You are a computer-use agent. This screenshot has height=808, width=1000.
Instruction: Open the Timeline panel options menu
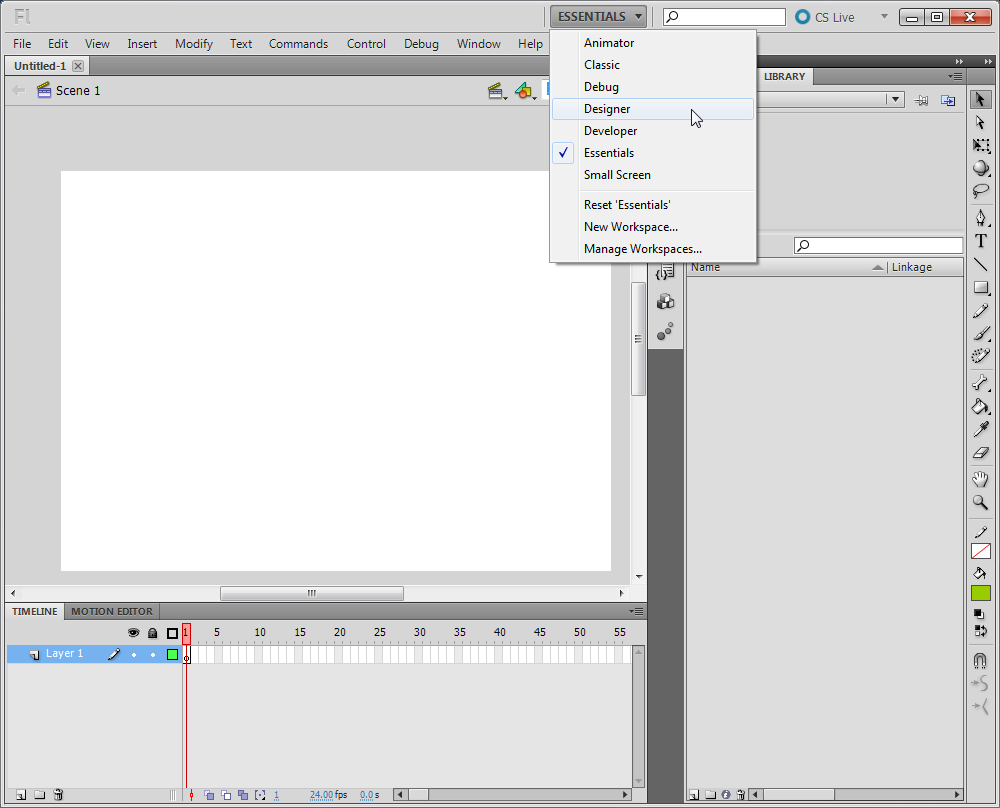(636, 611)
